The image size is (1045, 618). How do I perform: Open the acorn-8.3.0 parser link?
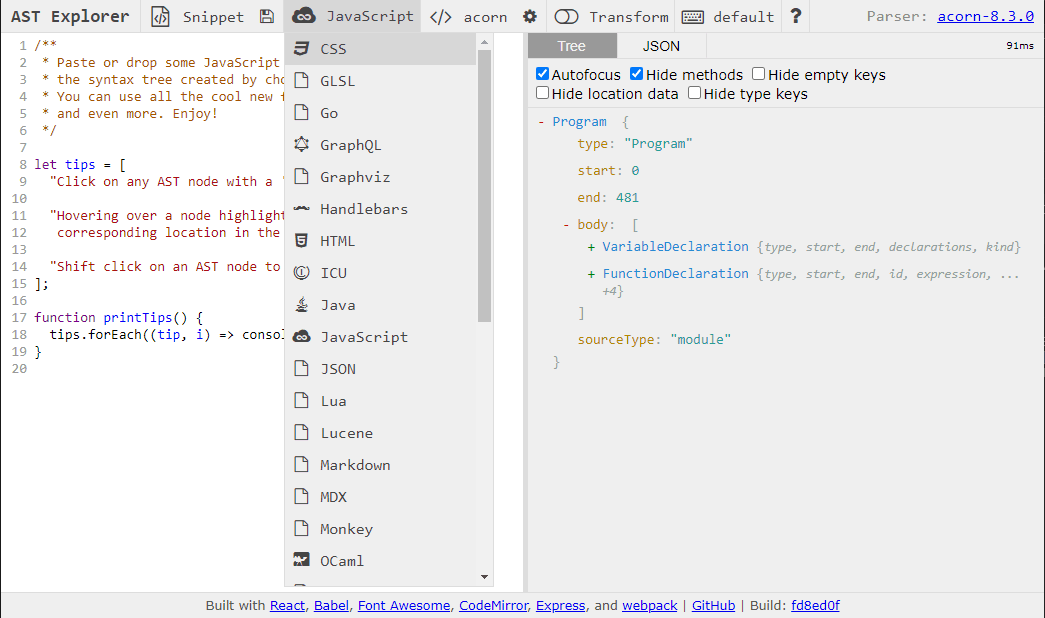point(986,17)
